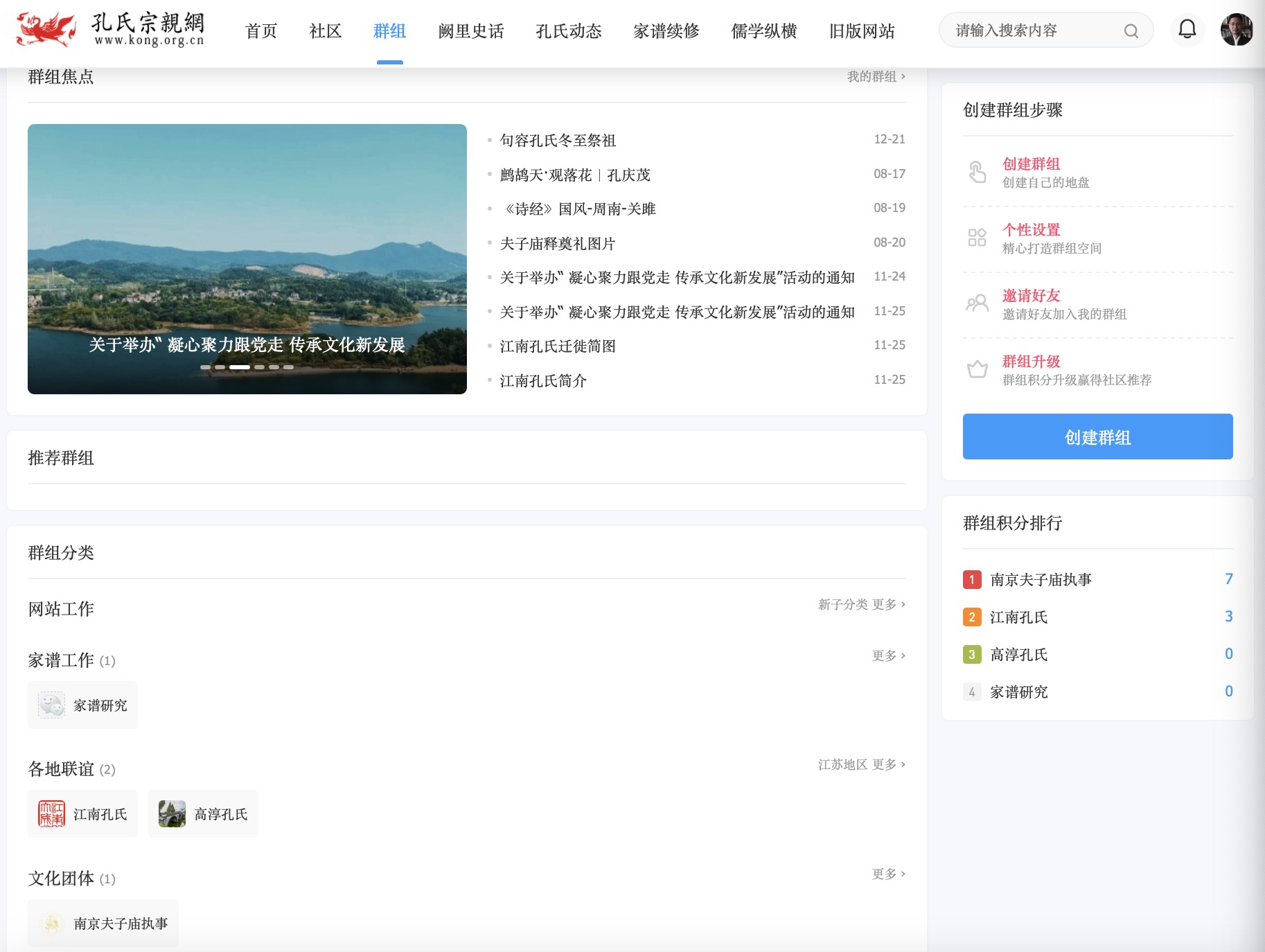The height and width of the screenshot is (952, 1265).
Task: Open 高淳孔氏 group card
Action: 203,814
